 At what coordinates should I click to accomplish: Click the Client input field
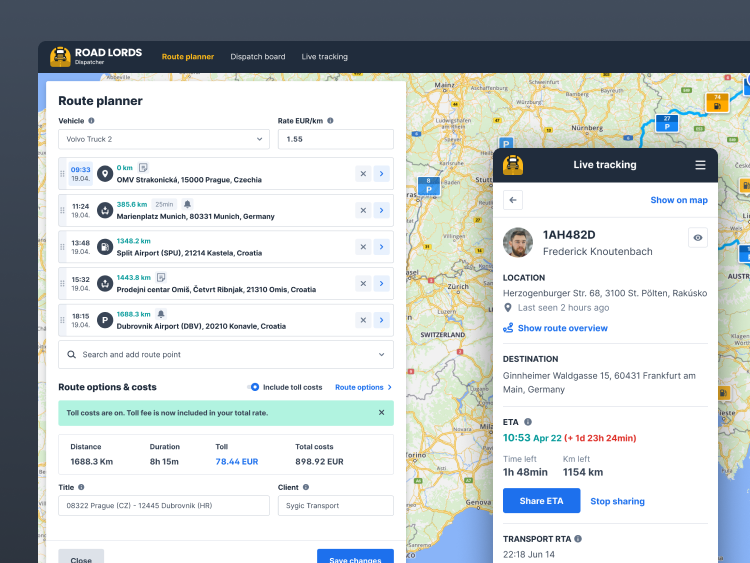336,506
